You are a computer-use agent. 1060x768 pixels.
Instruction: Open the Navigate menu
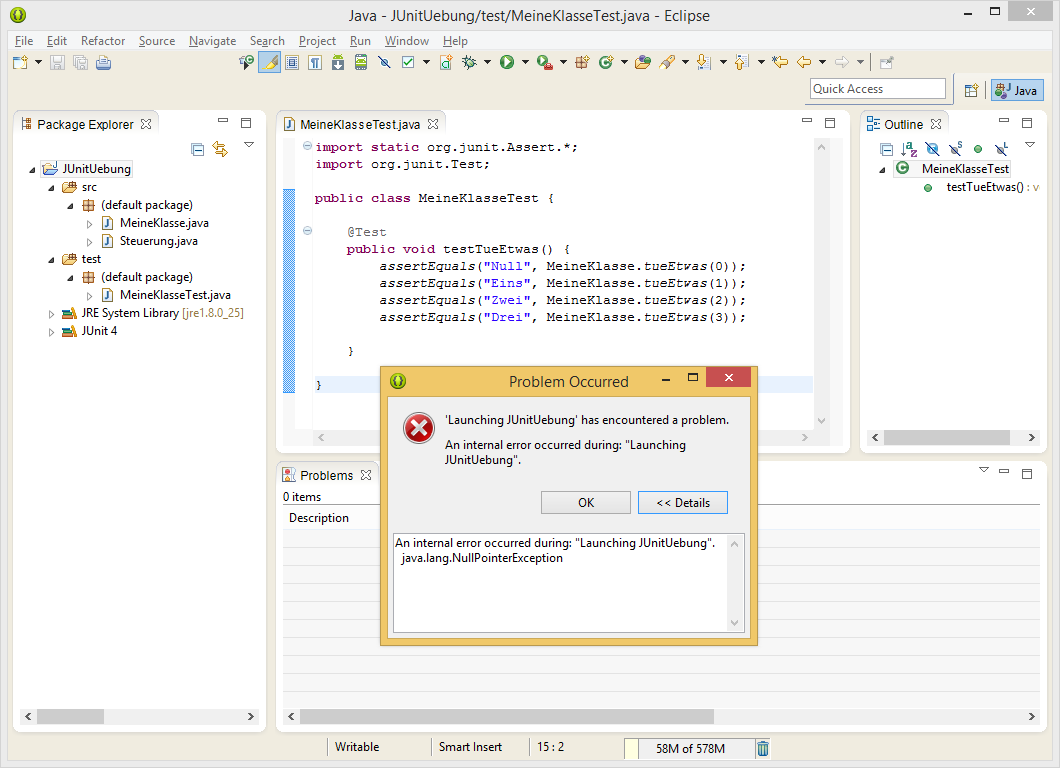tap(212, 41)
